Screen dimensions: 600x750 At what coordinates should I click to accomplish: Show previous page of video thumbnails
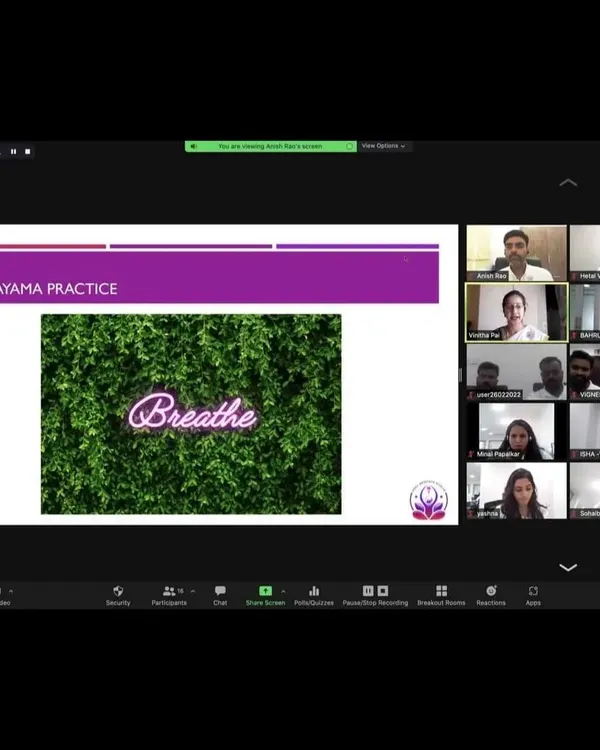point(568,183)
